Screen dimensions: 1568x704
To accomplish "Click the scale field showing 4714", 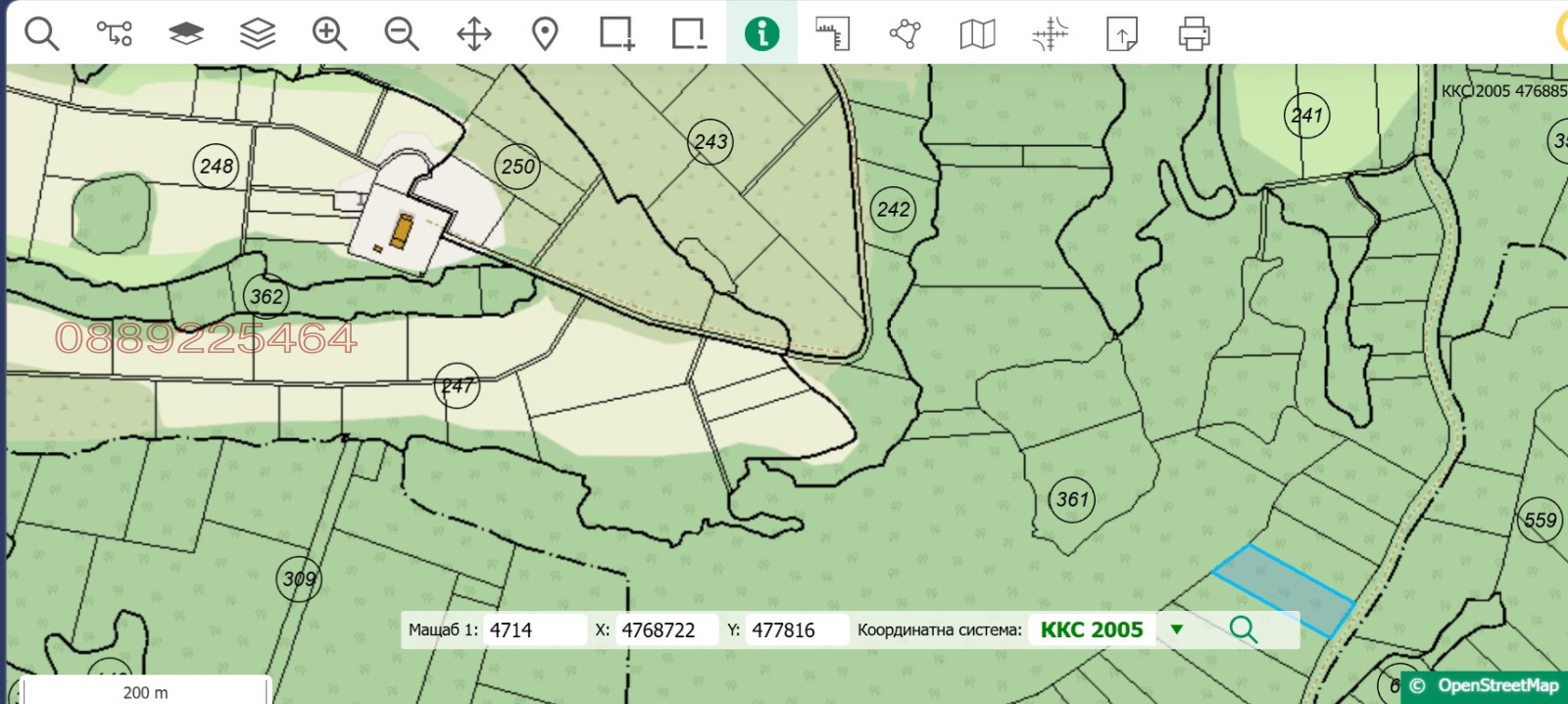I will [534, 629].
